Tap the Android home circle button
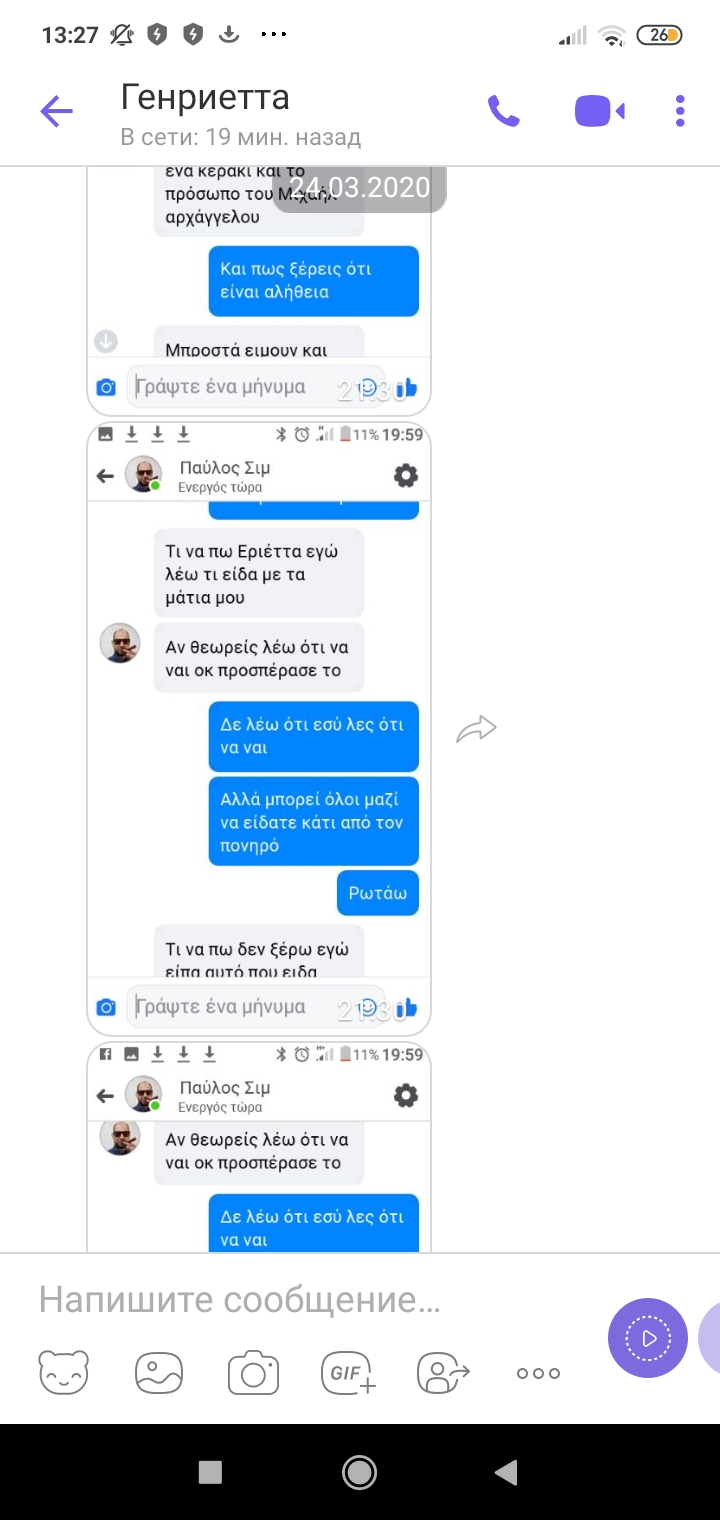The width and height of the screenshot is (720, 1520). (x=359, y=1471)
